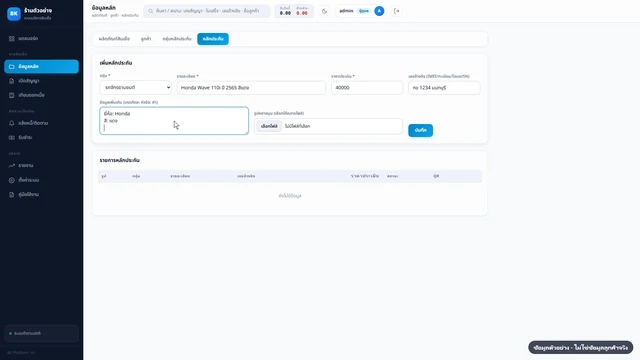Expand the collateral group dropdown

136,87
